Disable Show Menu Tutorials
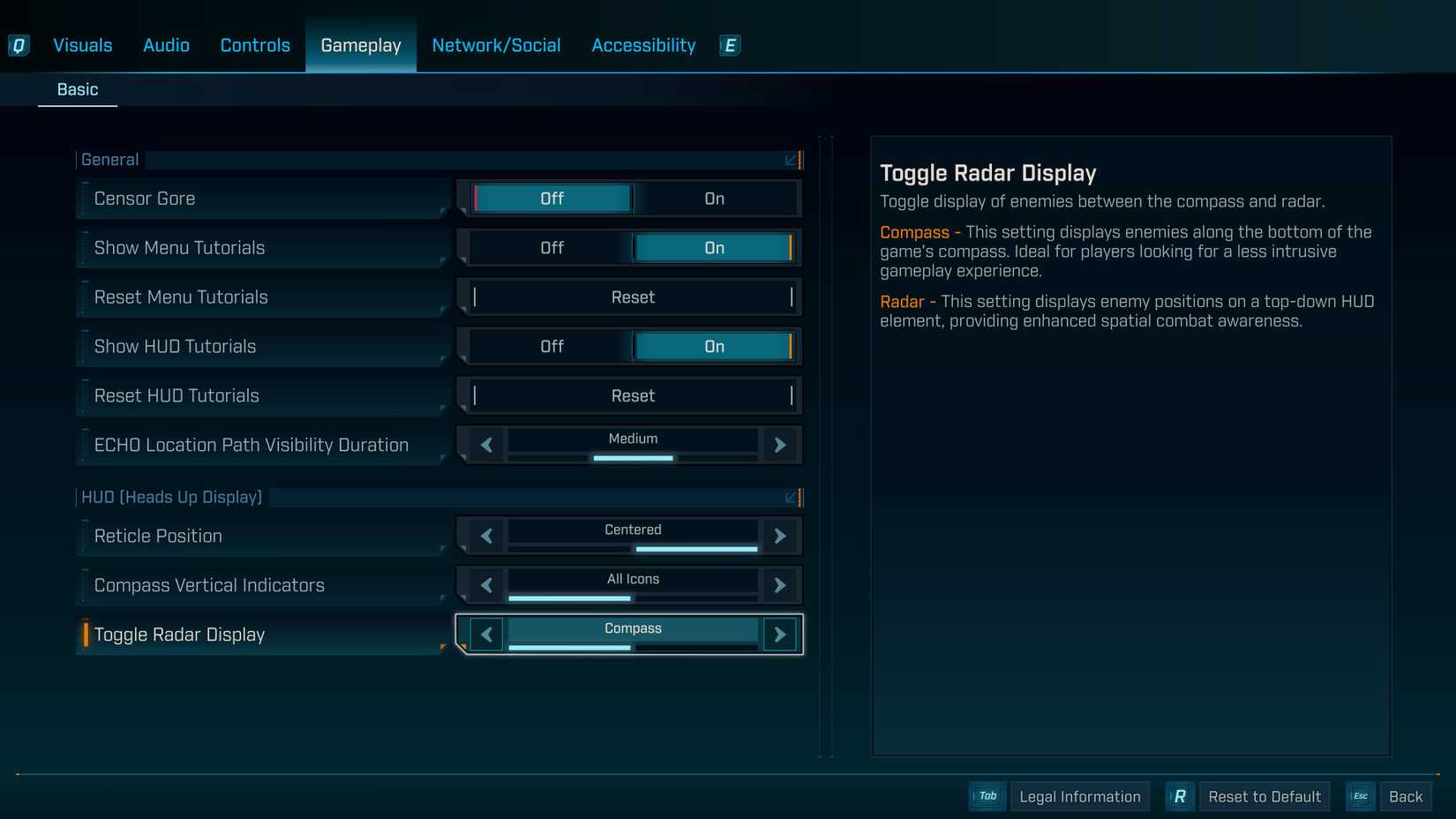Image resolution: width=1456 pixels, height=819 pixels. point(552,248)
